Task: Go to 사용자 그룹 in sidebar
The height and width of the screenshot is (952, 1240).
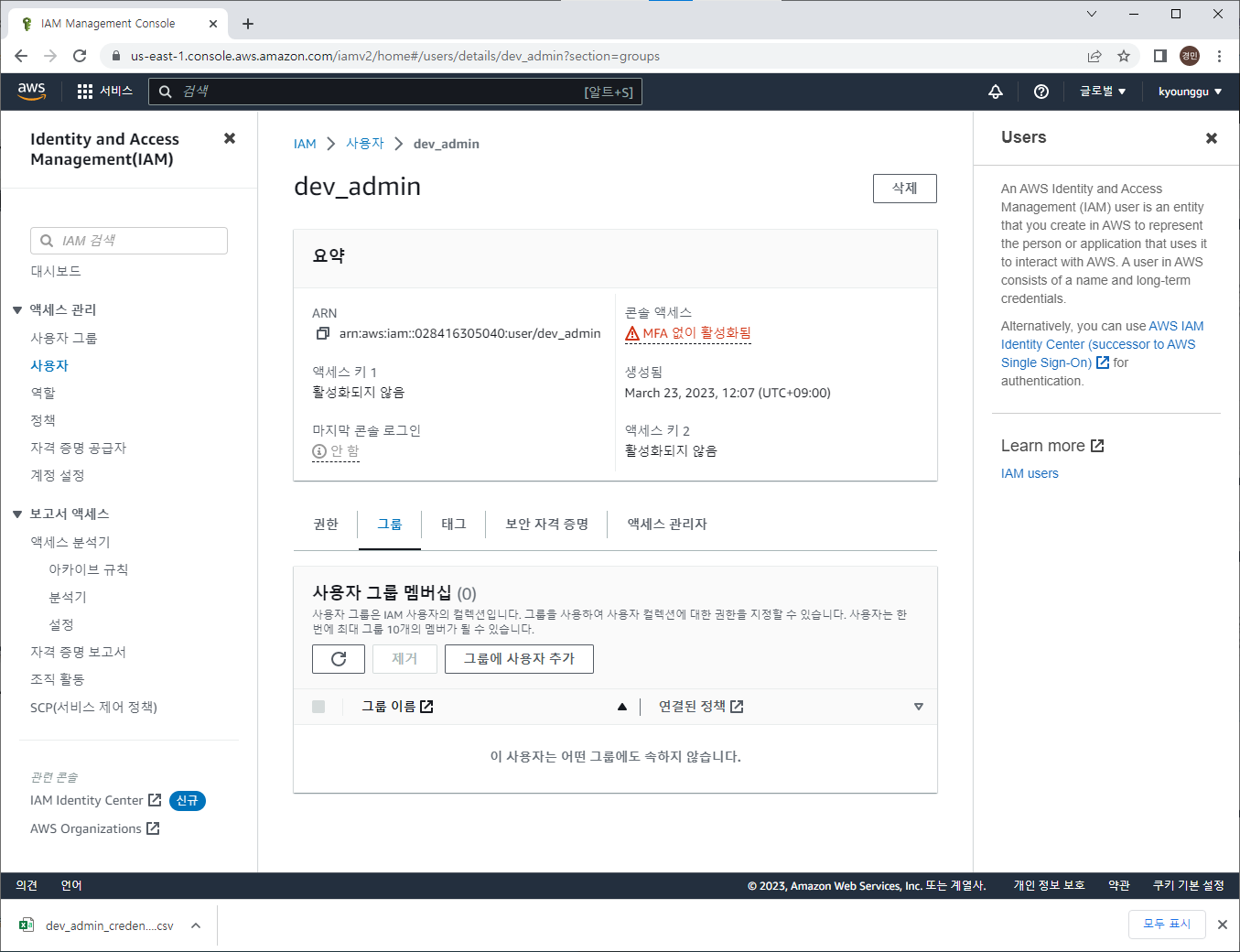Action: pyautogui.click(x=64, y=338)
